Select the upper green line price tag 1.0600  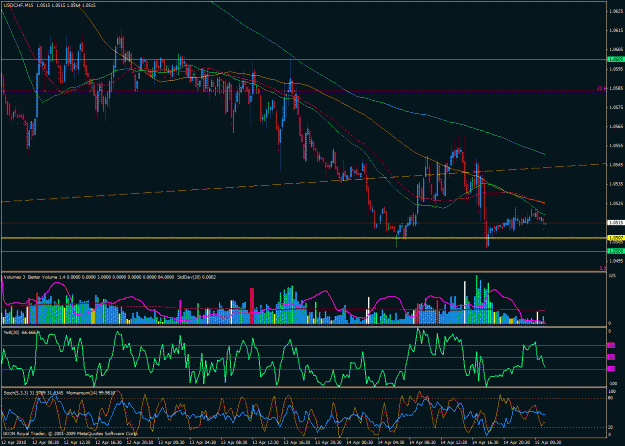(615, 59)
